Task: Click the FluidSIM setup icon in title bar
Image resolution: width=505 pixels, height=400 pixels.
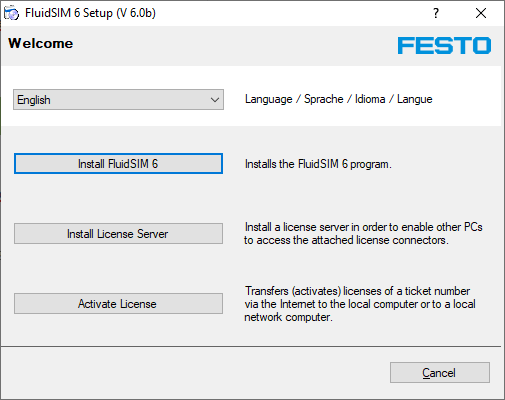Action: [11, 13]
